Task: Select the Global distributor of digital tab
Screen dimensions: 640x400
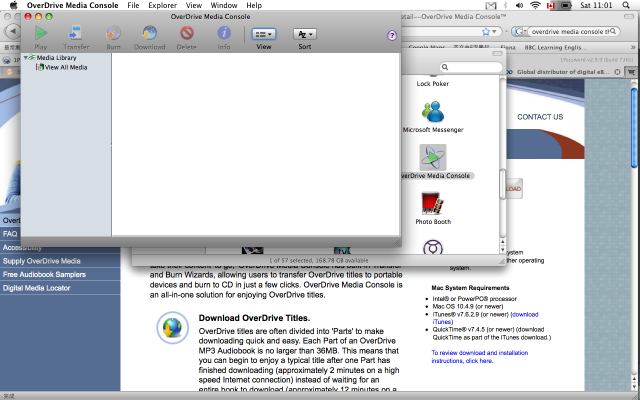Action: (563, 72)
